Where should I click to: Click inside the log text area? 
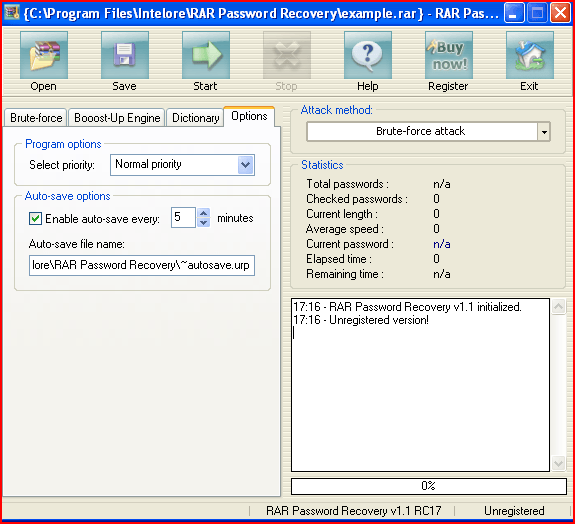[x=421, y=385]
